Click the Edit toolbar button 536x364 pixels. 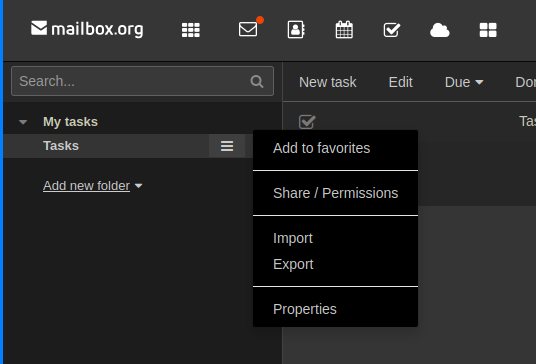pyautogui.click(x=401, y=82)
